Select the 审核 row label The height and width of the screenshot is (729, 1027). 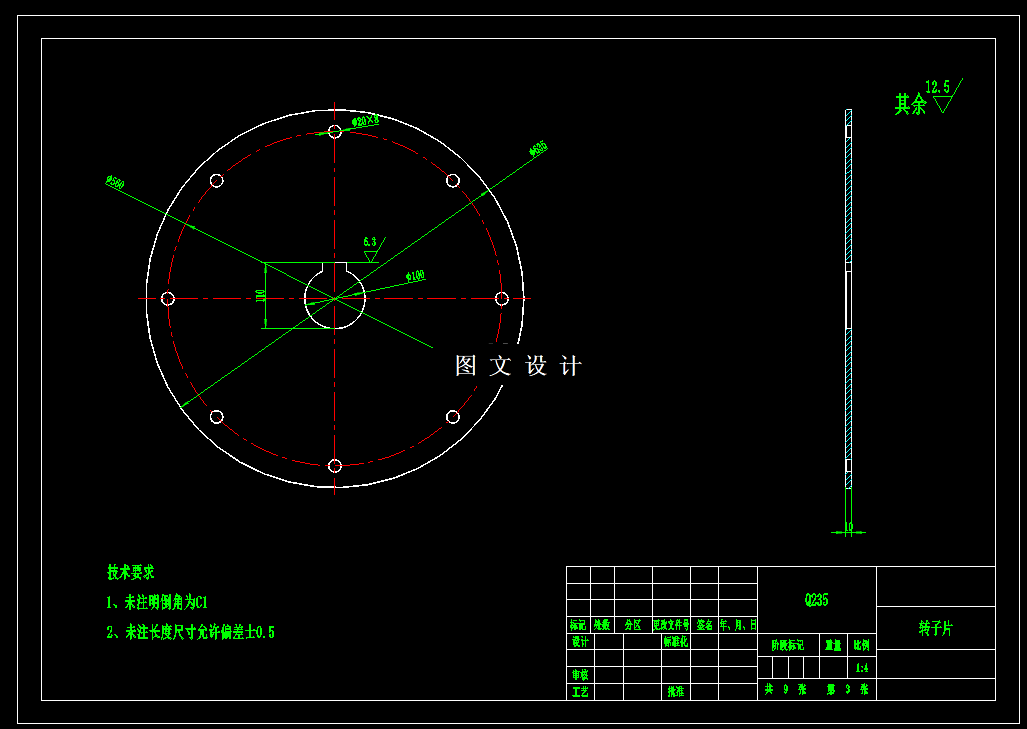pyautogui.click(x=580, y=675)
